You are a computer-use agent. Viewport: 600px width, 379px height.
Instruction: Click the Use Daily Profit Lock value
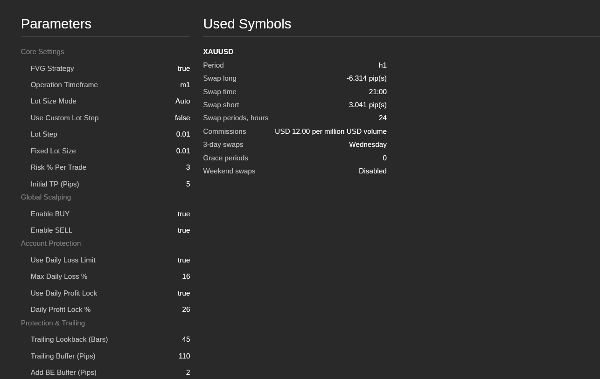(x=184, y=293)
